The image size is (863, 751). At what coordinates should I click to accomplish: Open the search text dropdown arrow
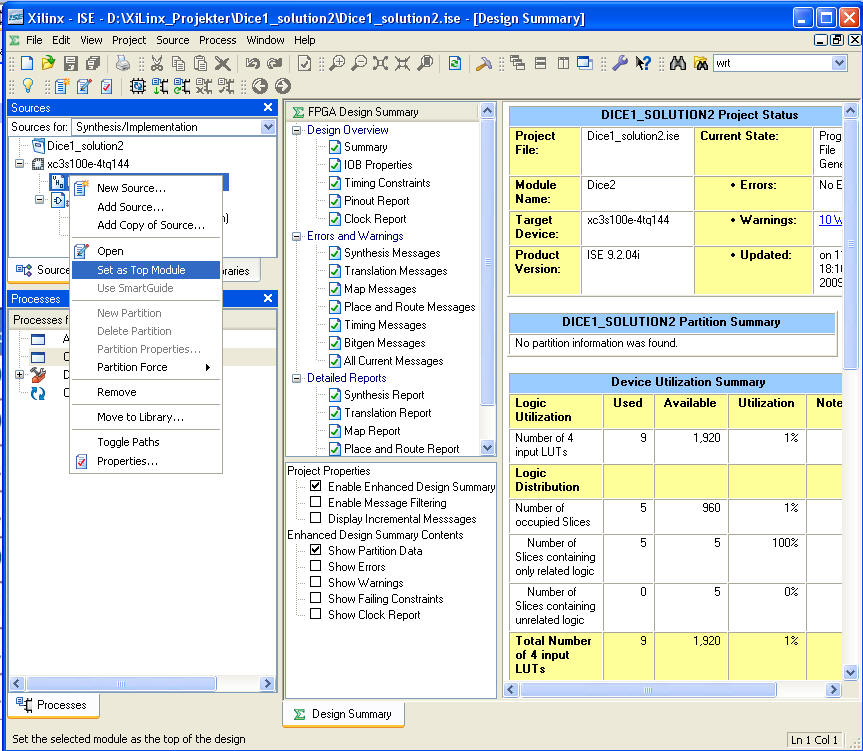coord(839,63)
